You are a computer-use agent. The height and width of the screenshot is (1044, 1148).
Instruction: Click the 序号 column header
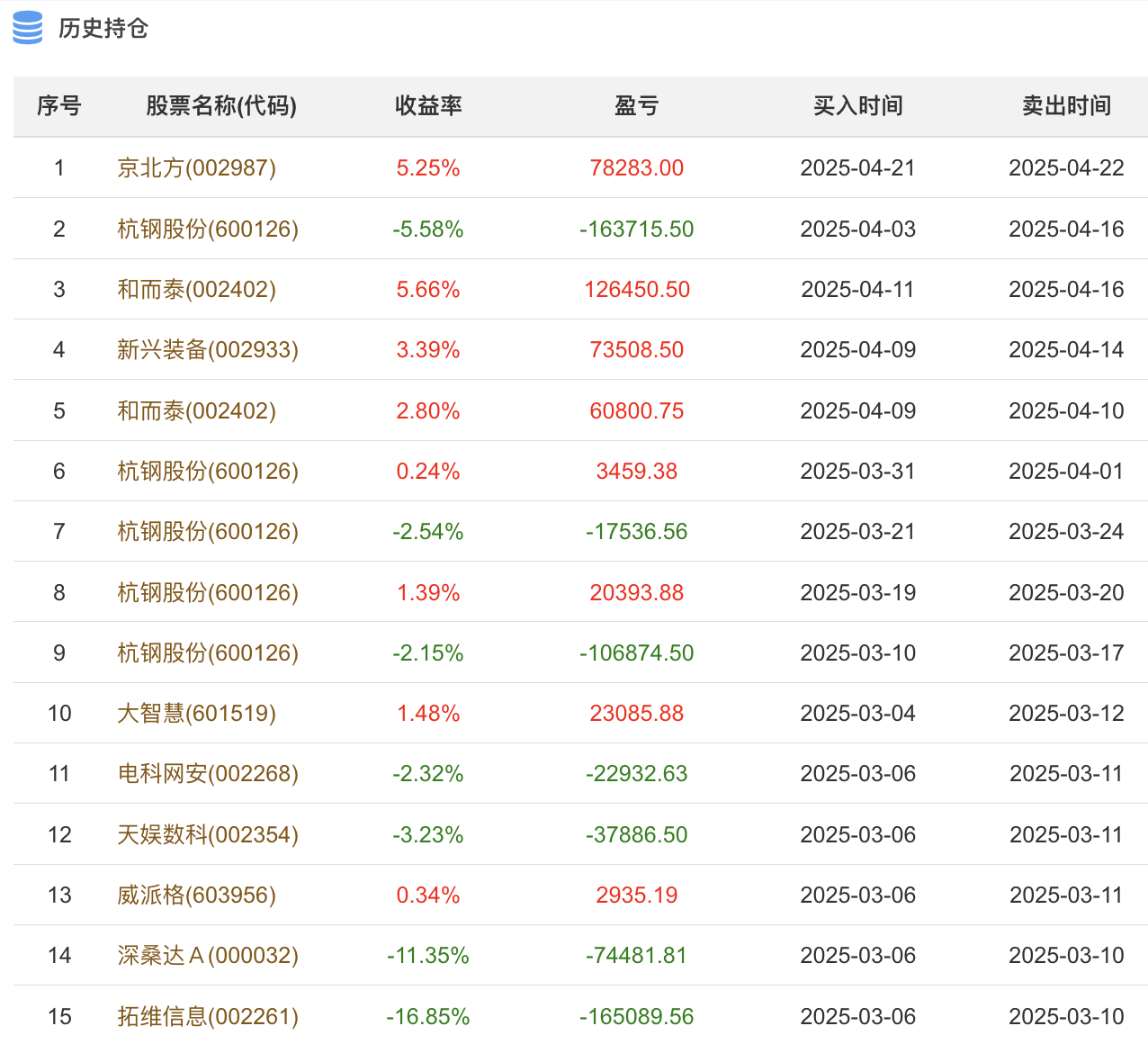click(x=59, y=106)
